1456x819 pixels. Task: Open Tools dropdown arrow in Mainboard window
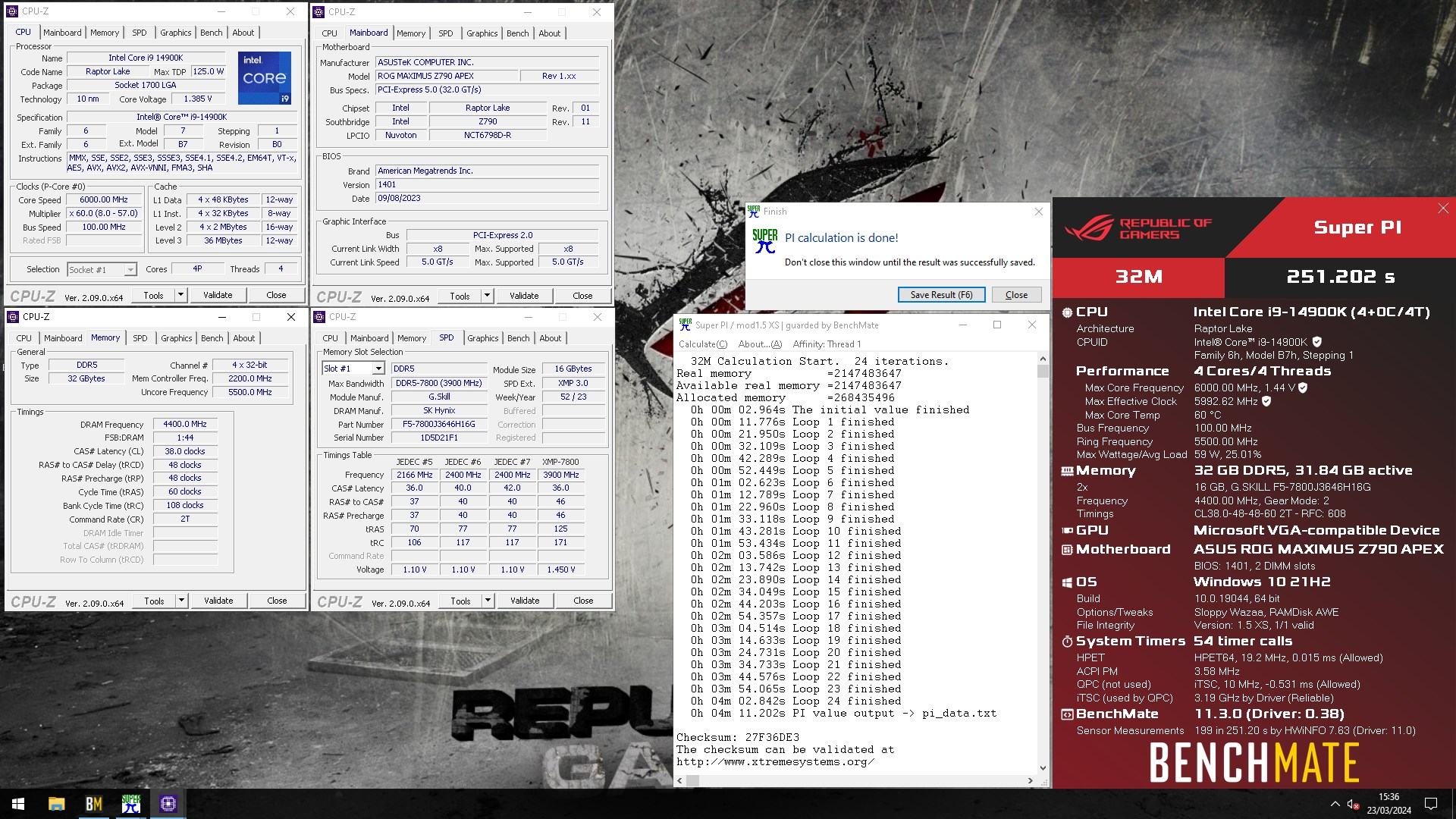pyautogui.click(x=487, y=296)
